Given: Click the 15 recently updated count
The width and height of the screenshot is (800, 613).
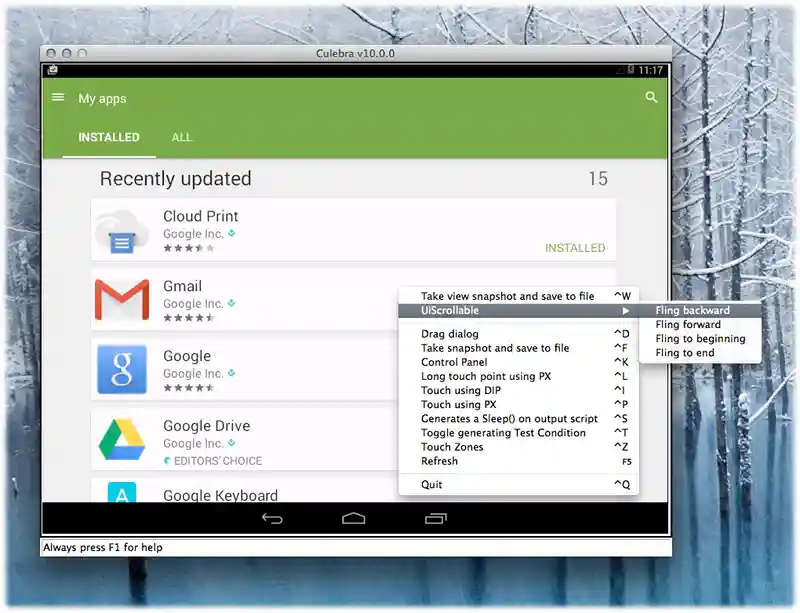Looking at the screenshot, I should [598, 179].
